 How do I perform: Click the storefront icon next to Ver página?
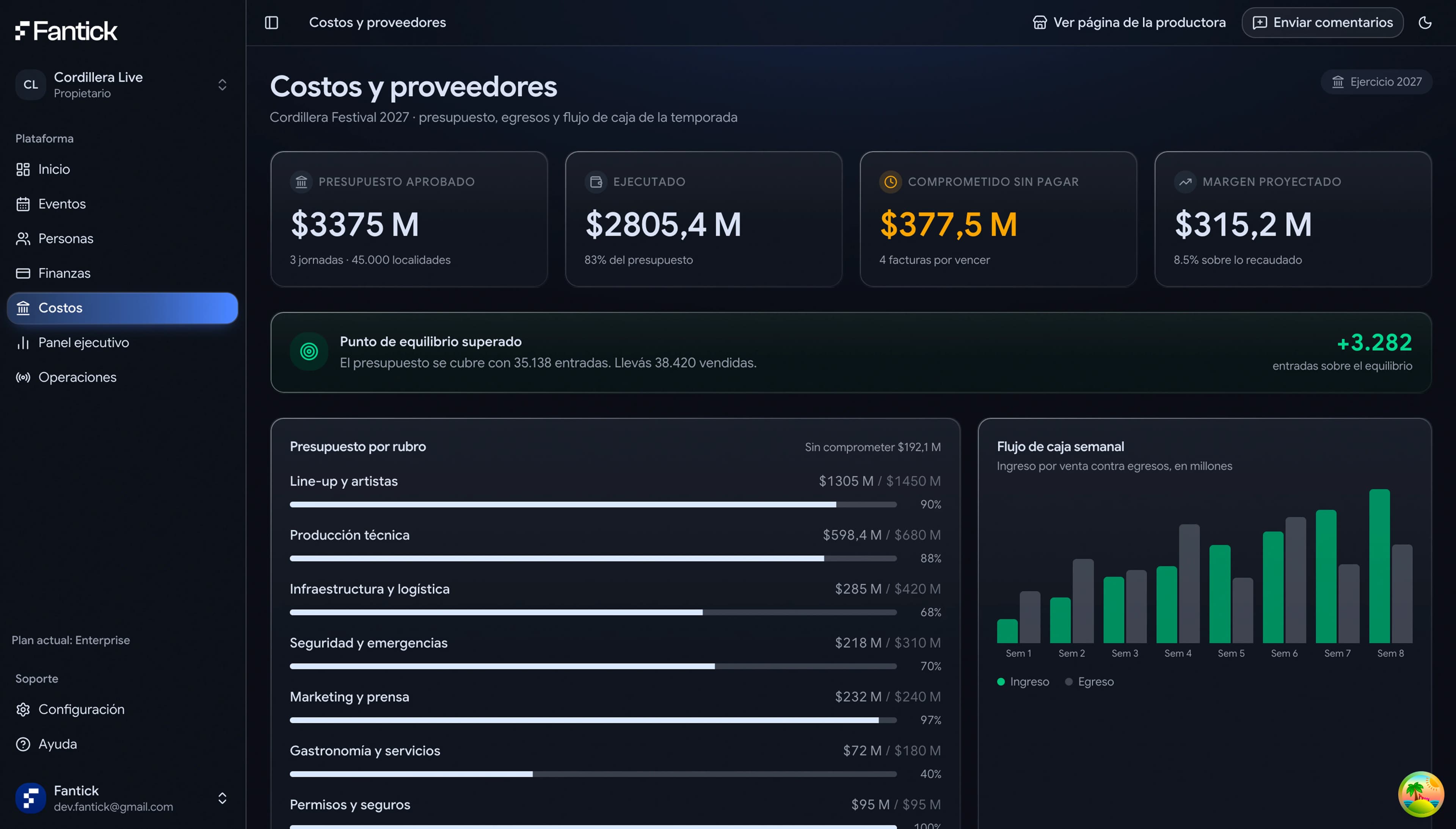tap(1040, 23)
